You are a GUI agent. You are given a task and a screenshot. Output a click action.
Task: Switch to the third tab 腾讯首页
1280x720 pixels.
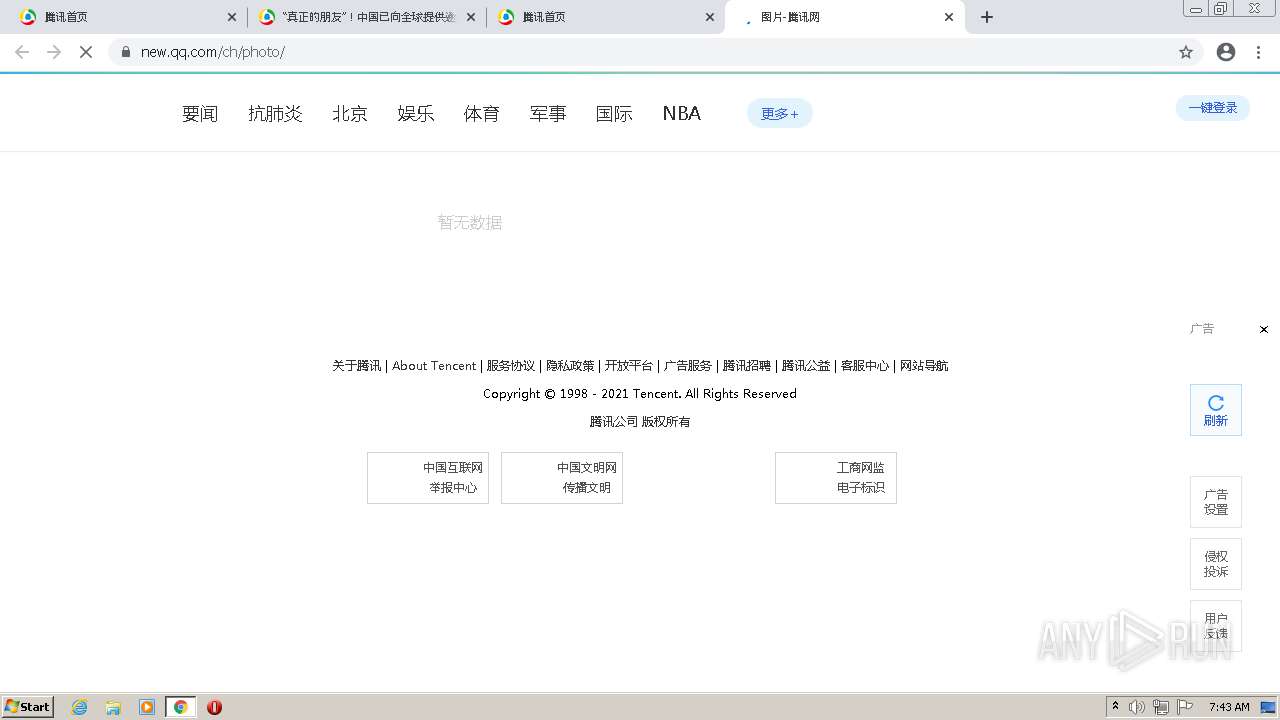[x=605, y=17]
